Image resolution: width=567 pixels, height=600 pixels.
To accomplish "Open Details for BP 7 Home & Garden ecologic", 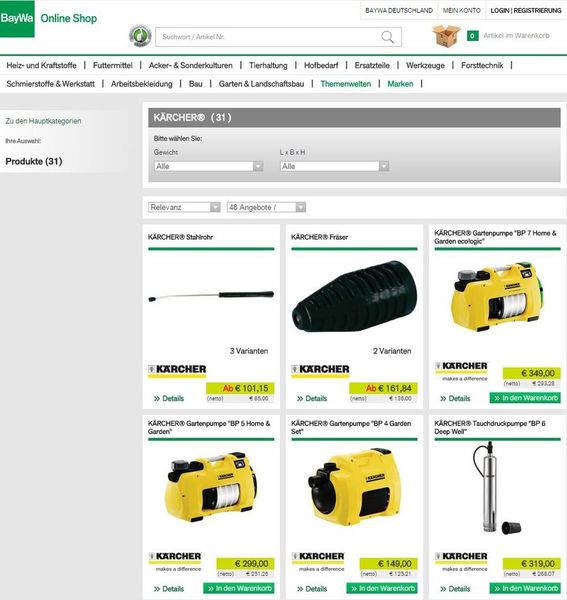I will click(x=455, y=398).
